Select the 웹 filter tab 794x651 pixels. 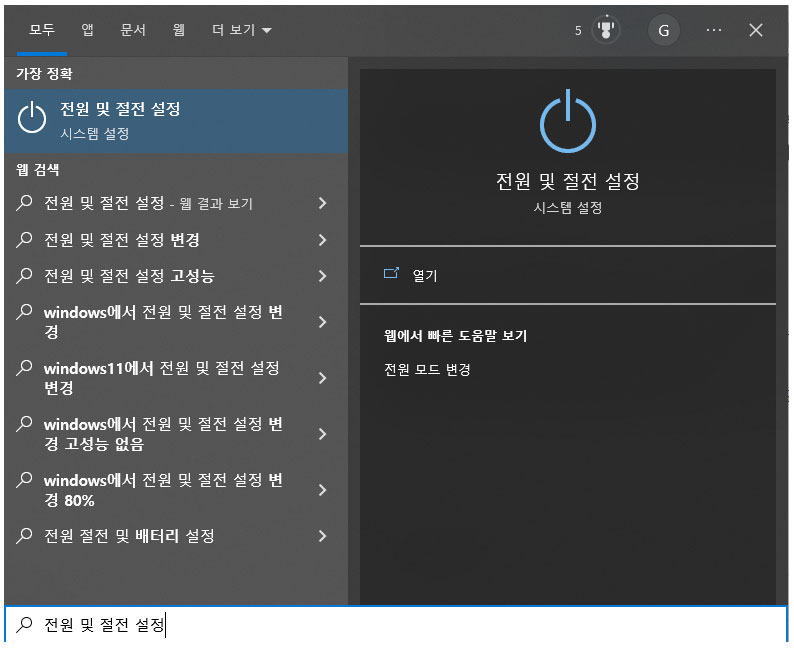[x=179, y=30]
